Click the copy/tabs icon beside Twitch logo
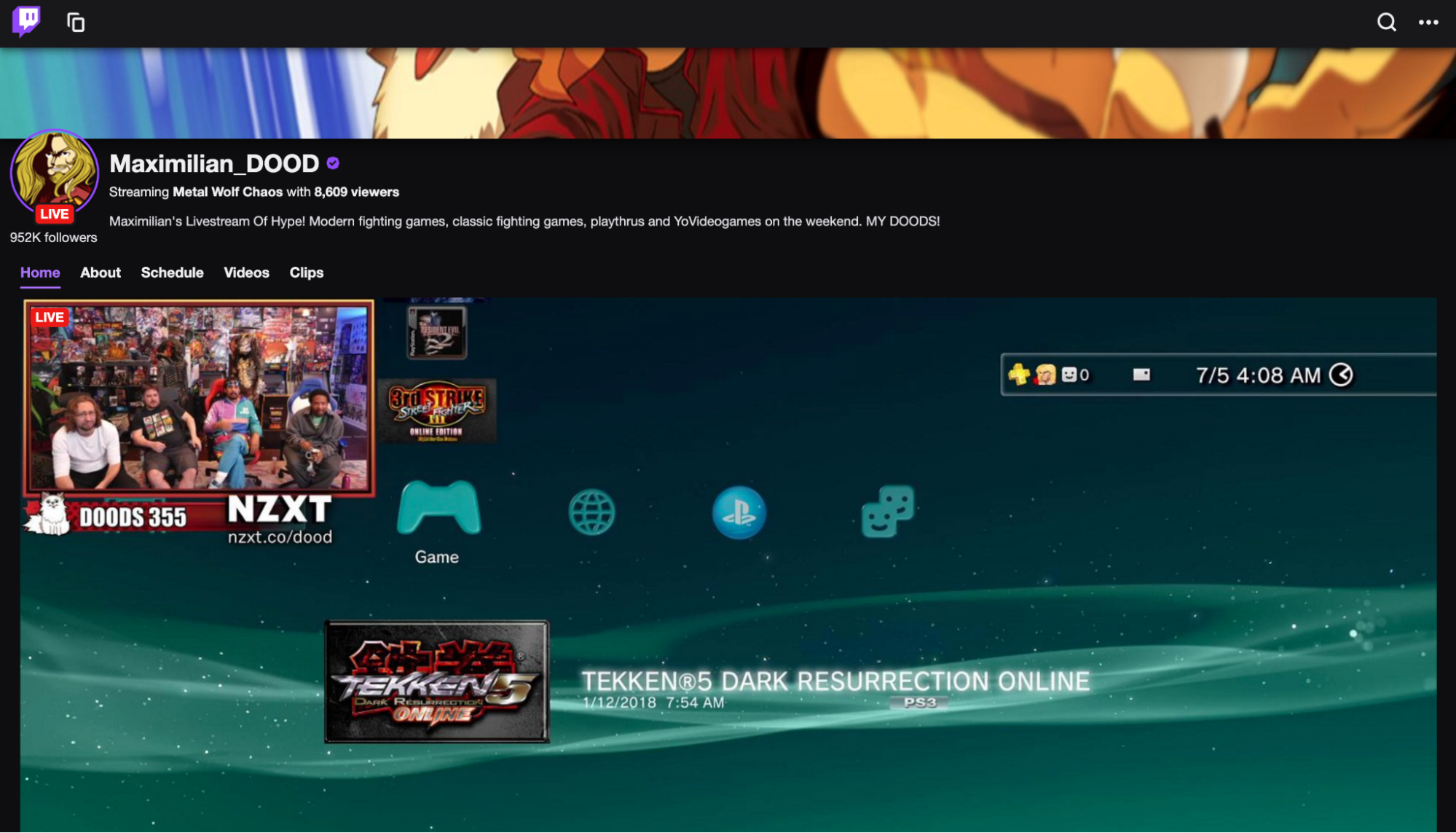This screenshot has width=1456, height=833. coord(76,23)
